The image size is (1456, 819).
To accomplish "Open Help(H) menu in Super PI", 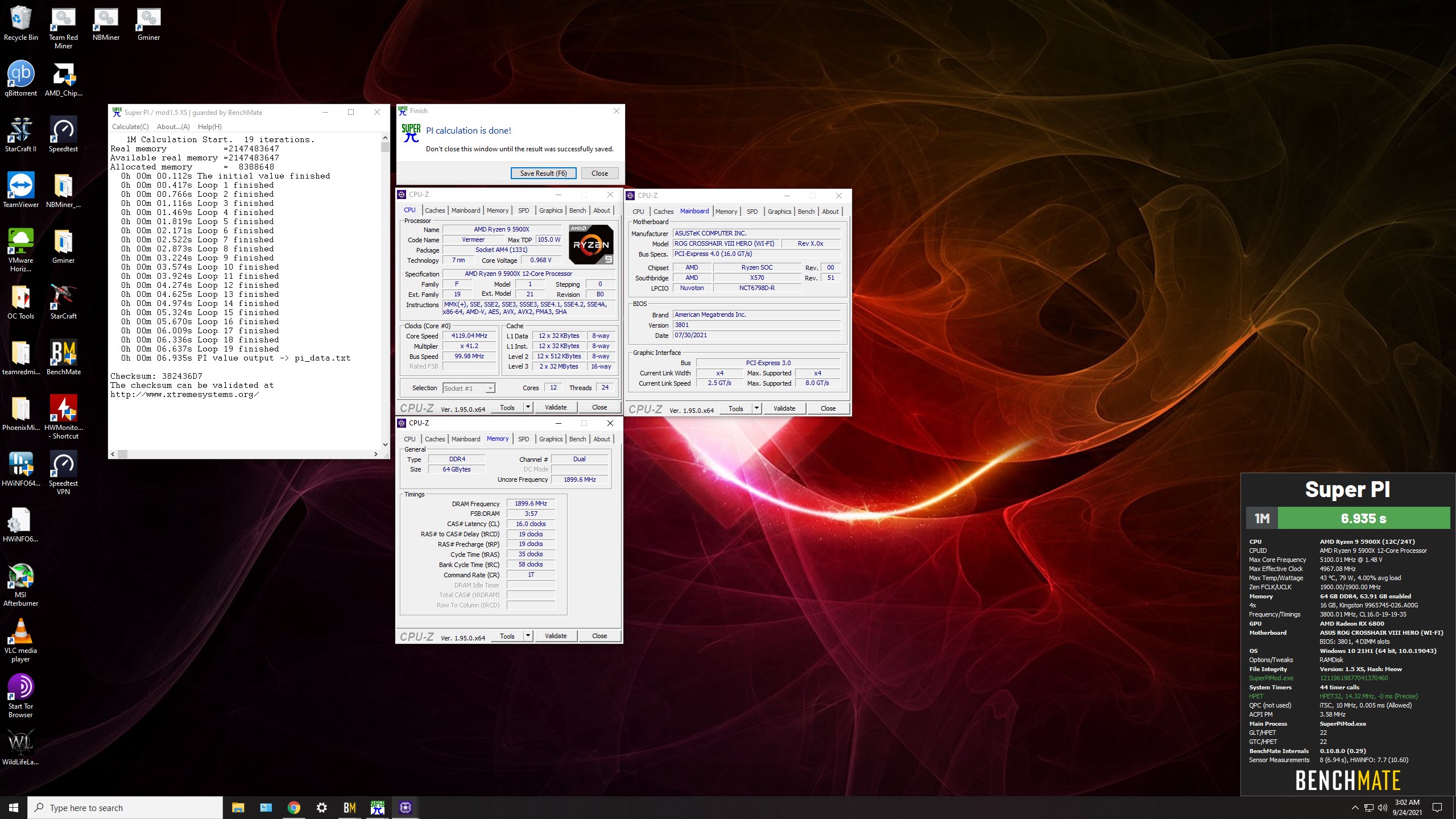I will click(x=210, y=127).
